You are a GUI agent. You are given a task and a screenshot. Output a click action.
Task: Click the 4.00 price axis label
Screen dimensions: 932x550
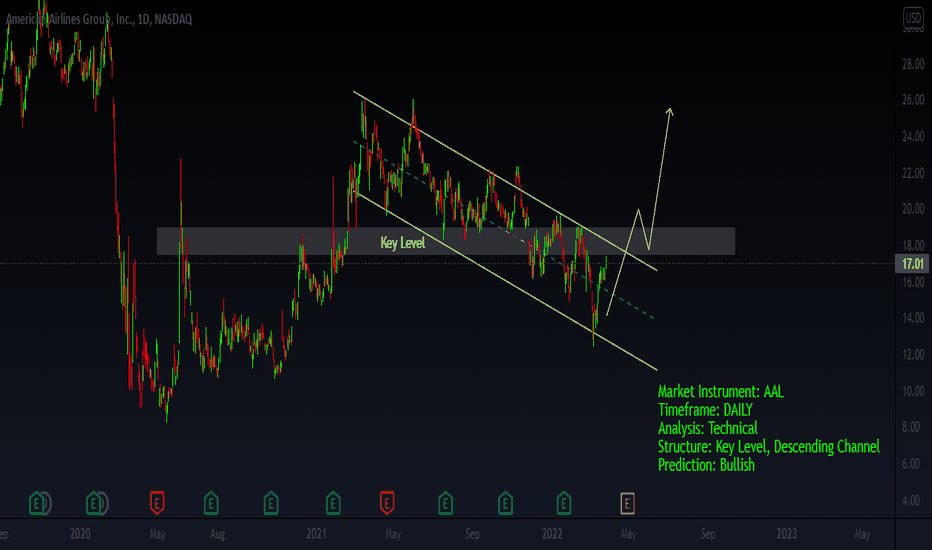(x=913, y=500)
